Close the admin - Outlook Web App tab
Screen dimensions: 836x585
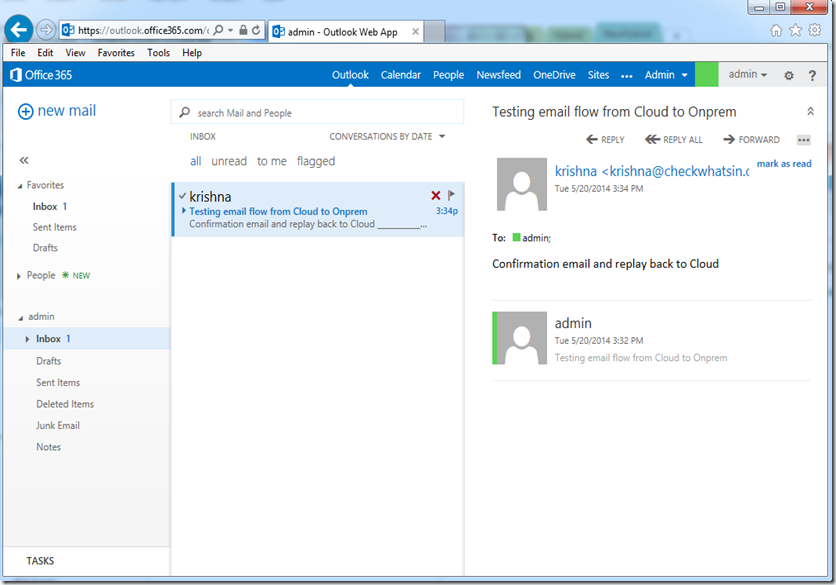[415, 31]
